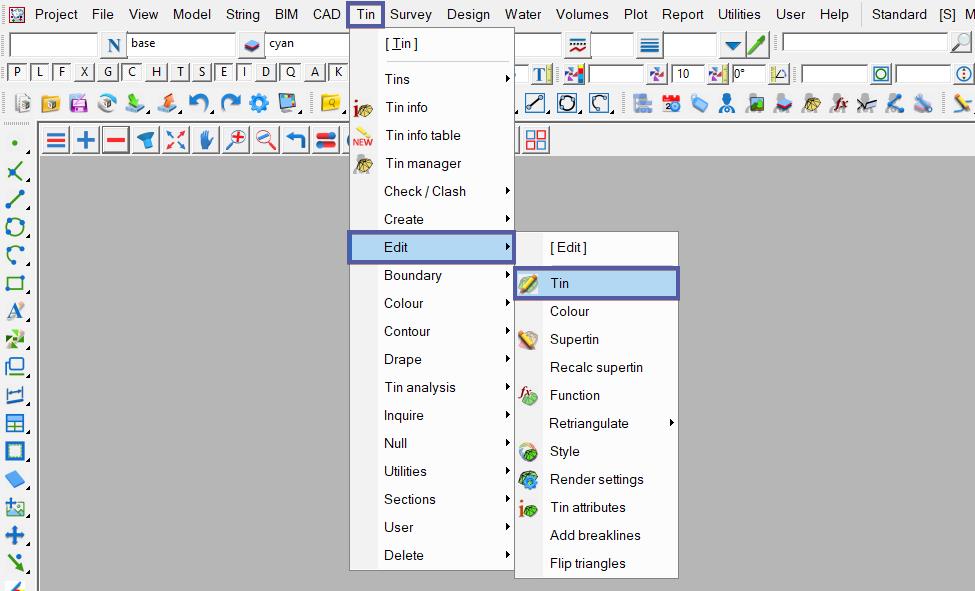The image size is (975, 591).
Task: Toggle the P snap button
Action: [x=17, y=72]
